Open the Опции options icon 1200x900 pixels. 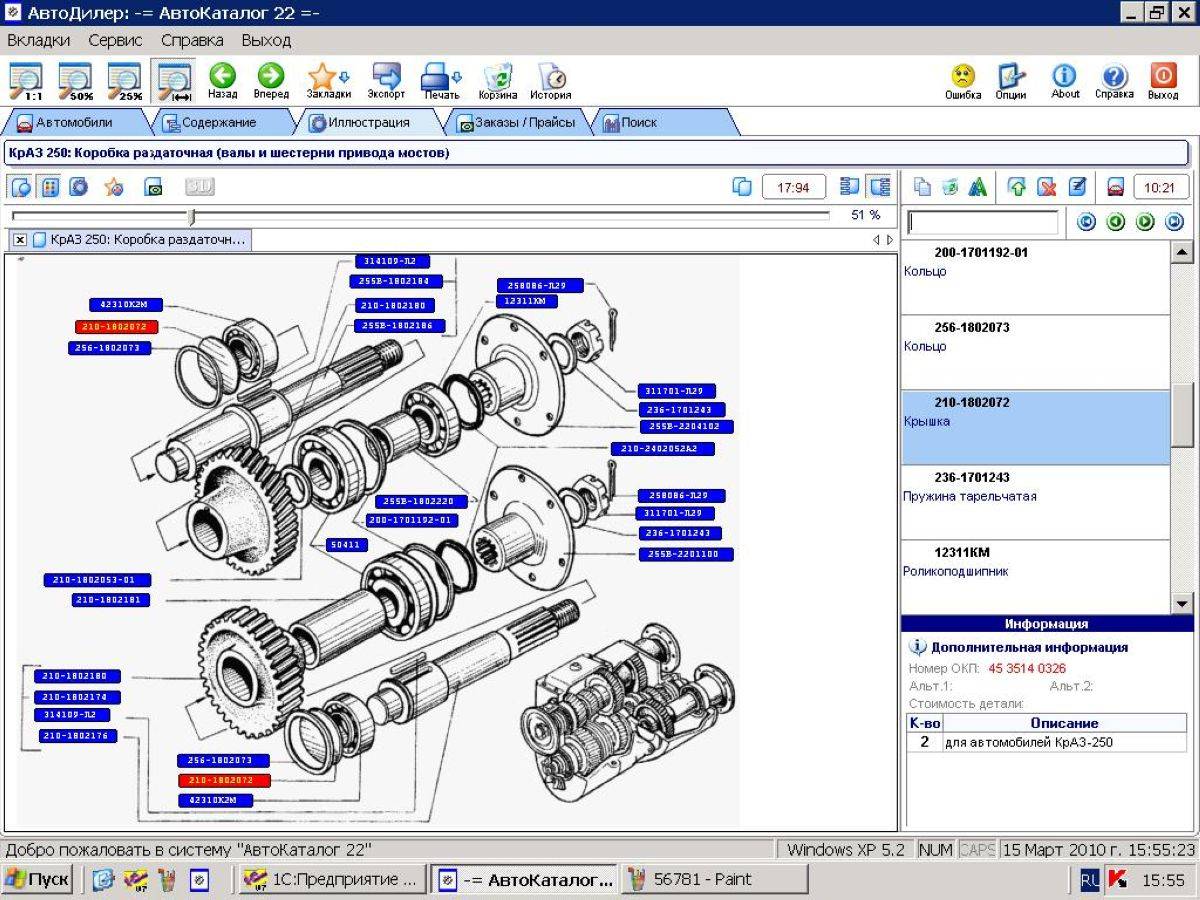click(x=1011, y=77)
